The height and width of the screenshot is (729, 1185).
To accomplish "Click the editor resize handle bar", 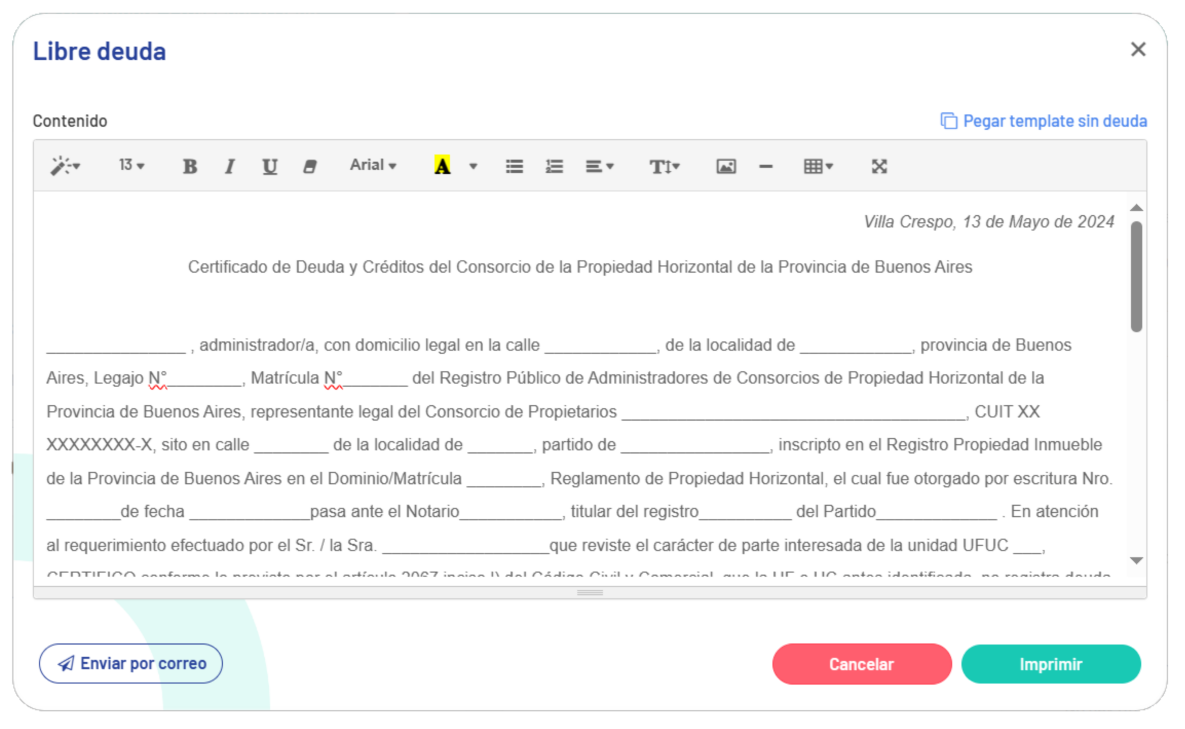I will [589, 593].
